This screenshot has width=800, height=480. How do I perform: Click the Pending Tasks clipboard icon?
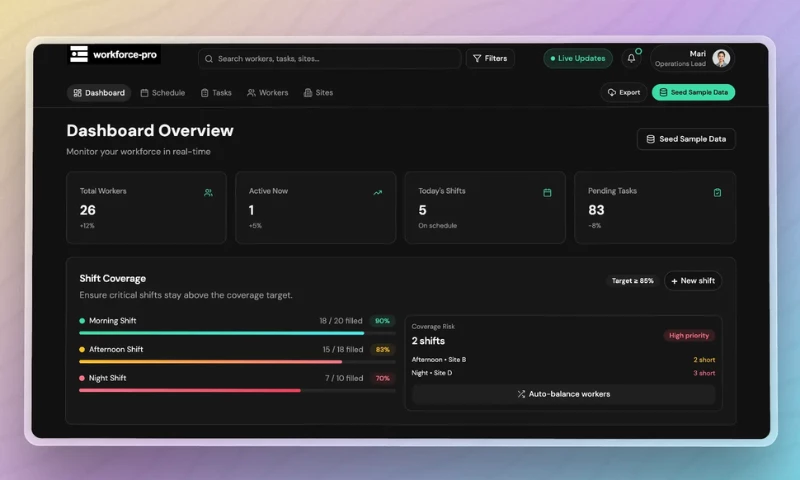[x=717, y=192]
